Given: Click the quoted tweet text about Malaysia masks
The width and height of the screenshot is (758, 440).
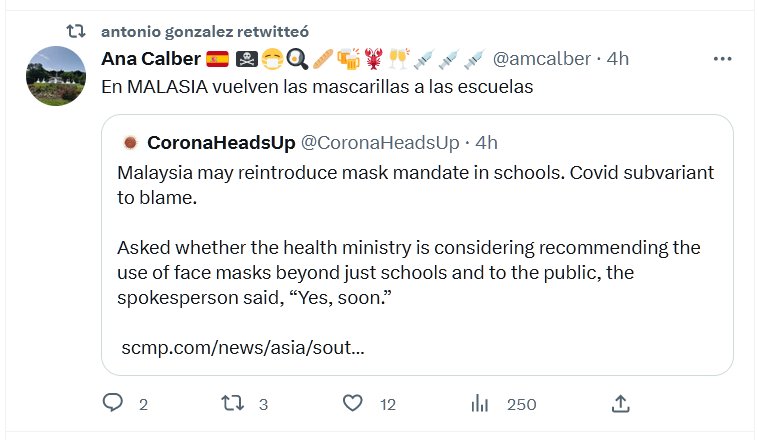Looking at the screenshot, I should coord(415,184).
